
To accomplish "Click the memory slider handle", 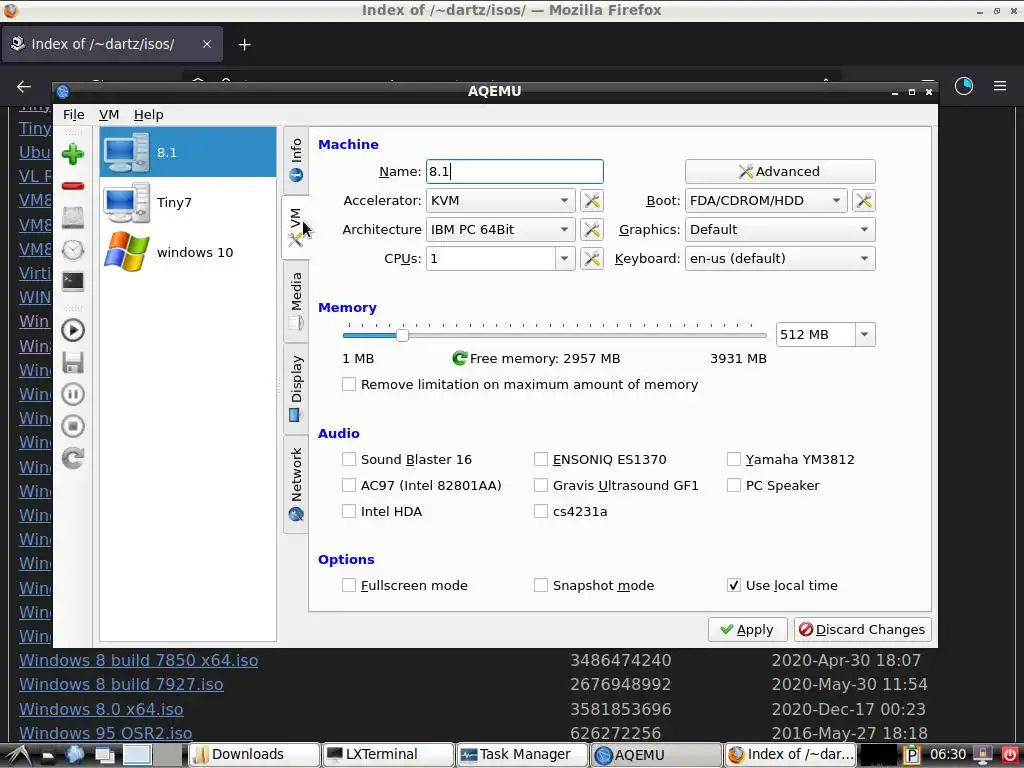I will point(402,335).
